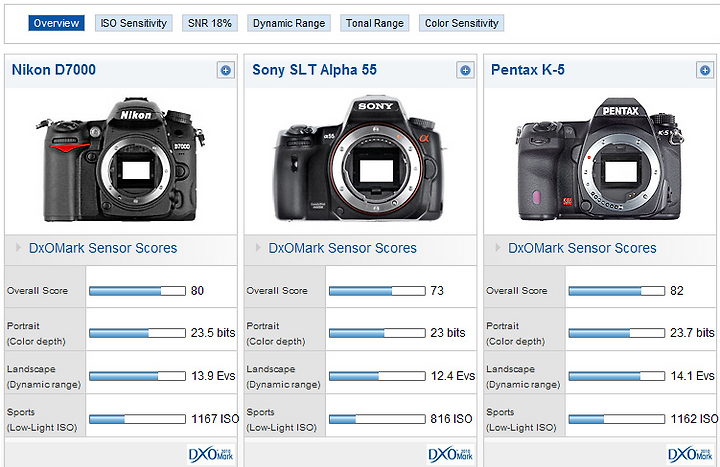Click the '816 ISO' value
720x467 pixels.
451,419
